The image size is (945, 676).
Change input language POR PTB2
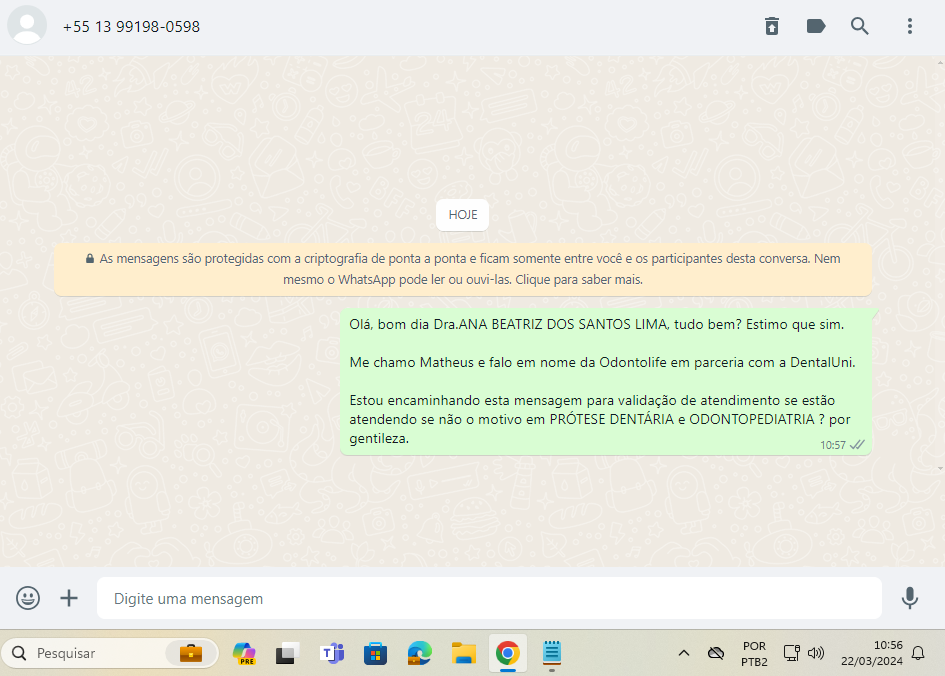[x=754, y=654]
